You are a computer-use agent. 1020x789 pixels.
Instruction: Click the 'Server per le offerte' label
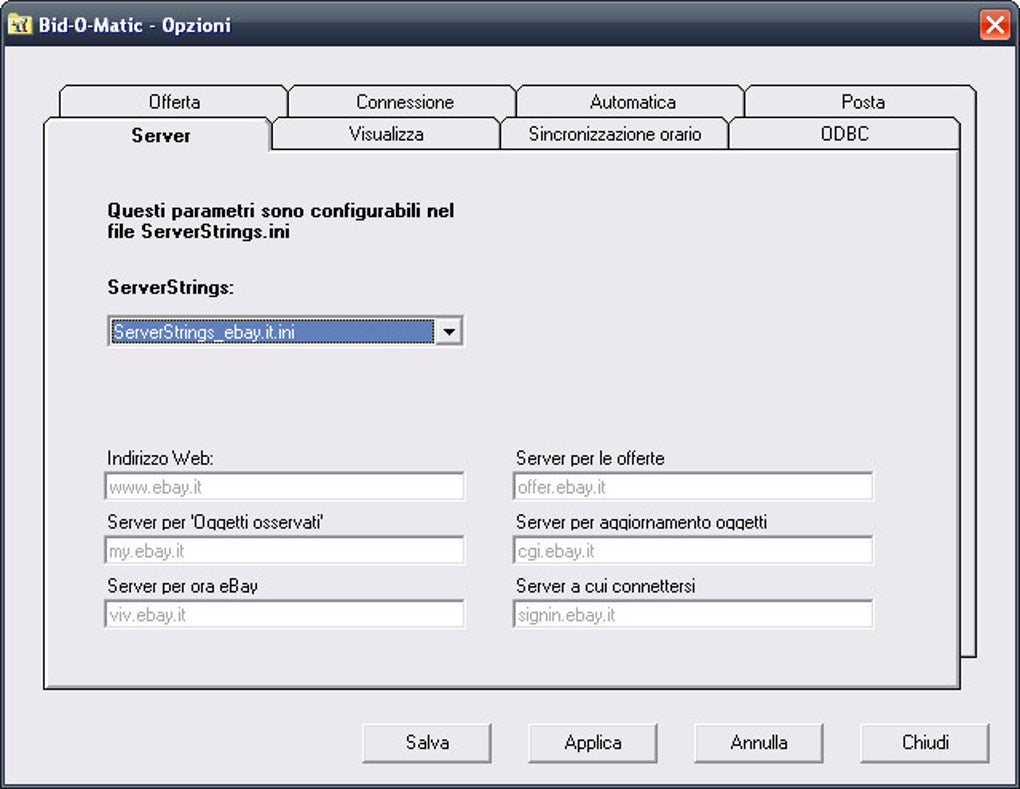[590, 458]
